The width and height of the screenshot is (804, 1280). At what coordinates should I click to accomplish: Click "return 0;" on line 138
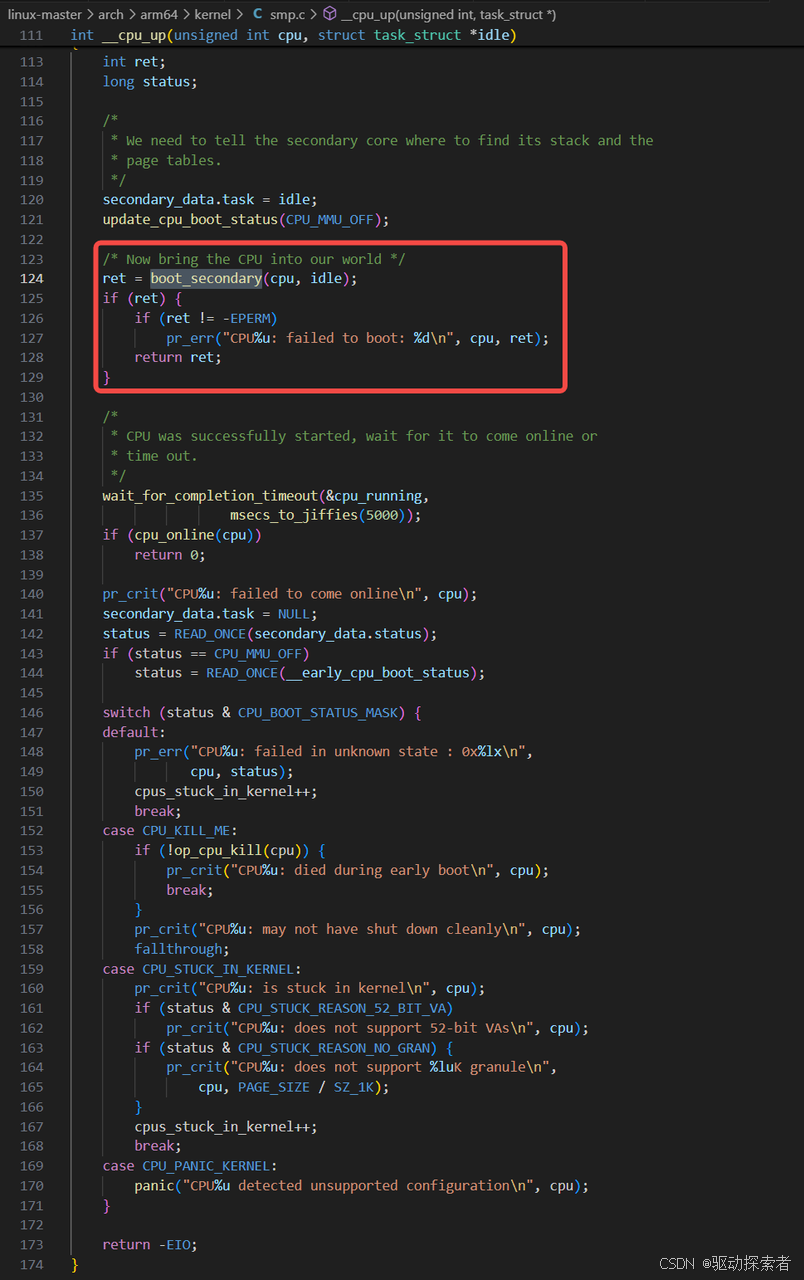pos(170,554)
